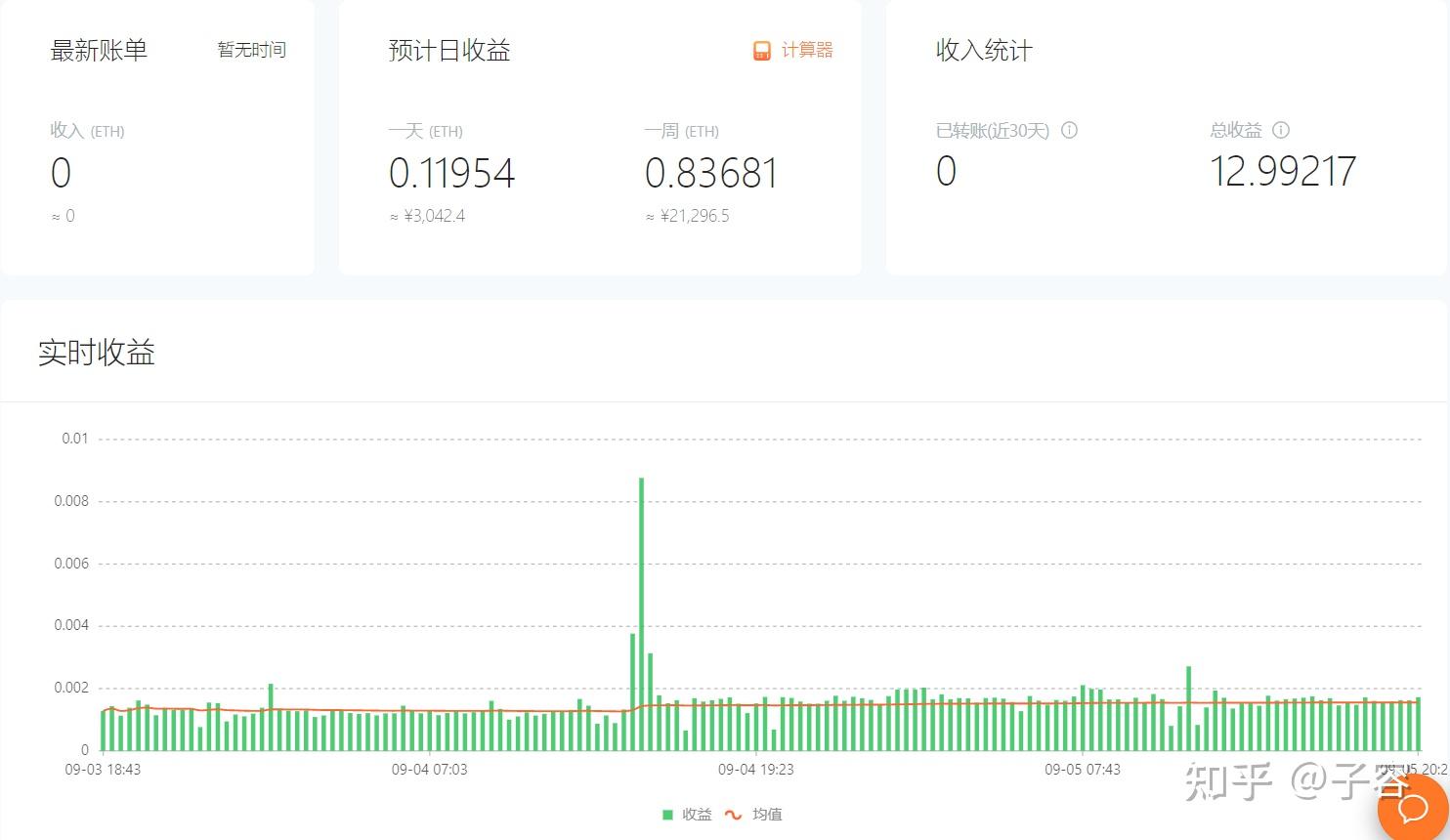Click the weekly estimate ¥21,296.5
The height and width of the screenshot is (840, 1450).
(x=695, y=215)
